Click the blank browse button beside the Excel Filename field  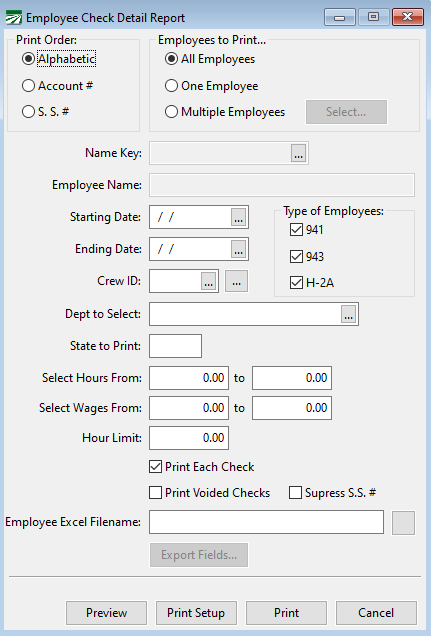click(x=403, y=522)
